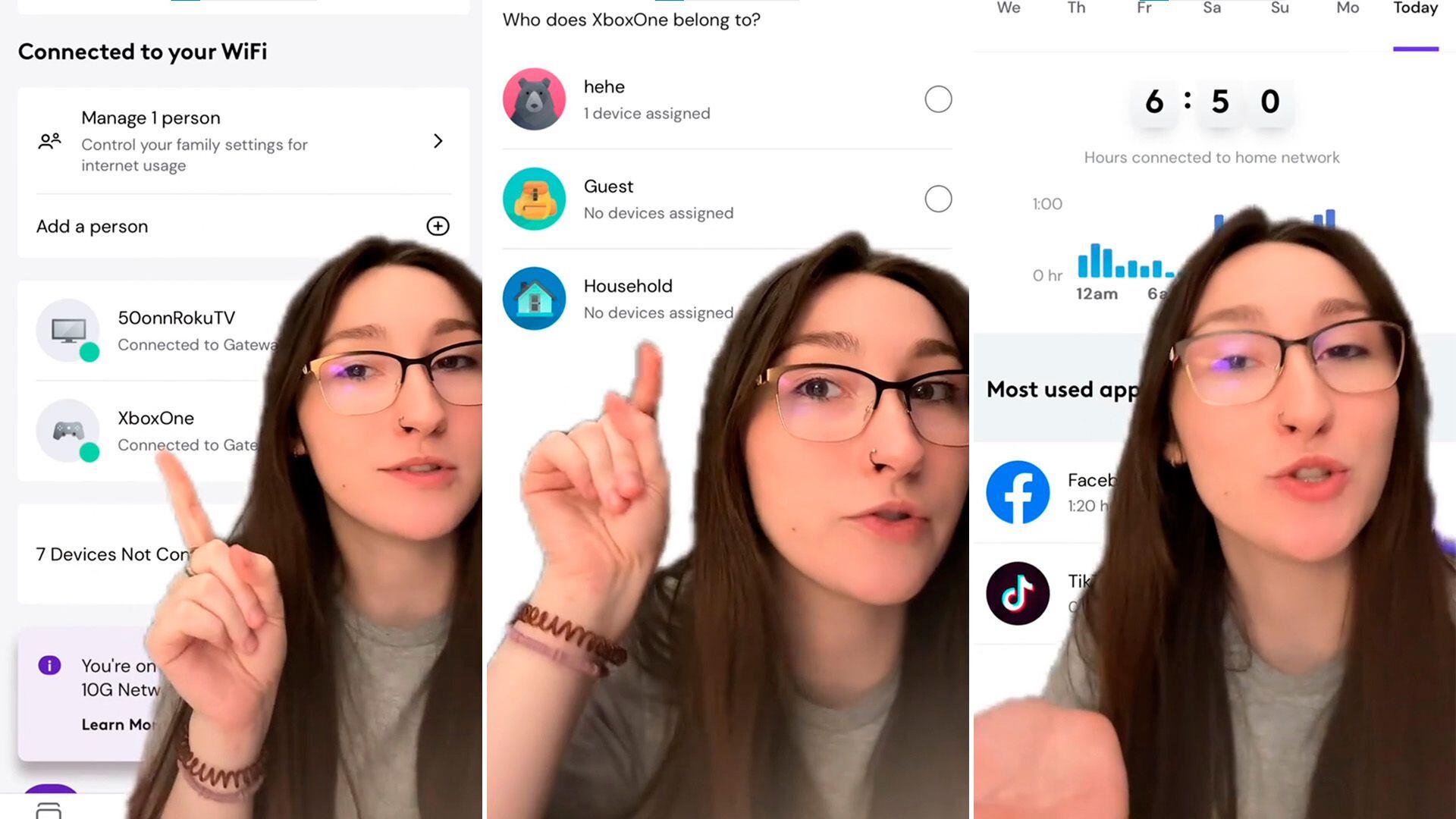Viewport: 1456px width, 819px height.
Task: Click the Household profile icon
Action: pos(533,298)
